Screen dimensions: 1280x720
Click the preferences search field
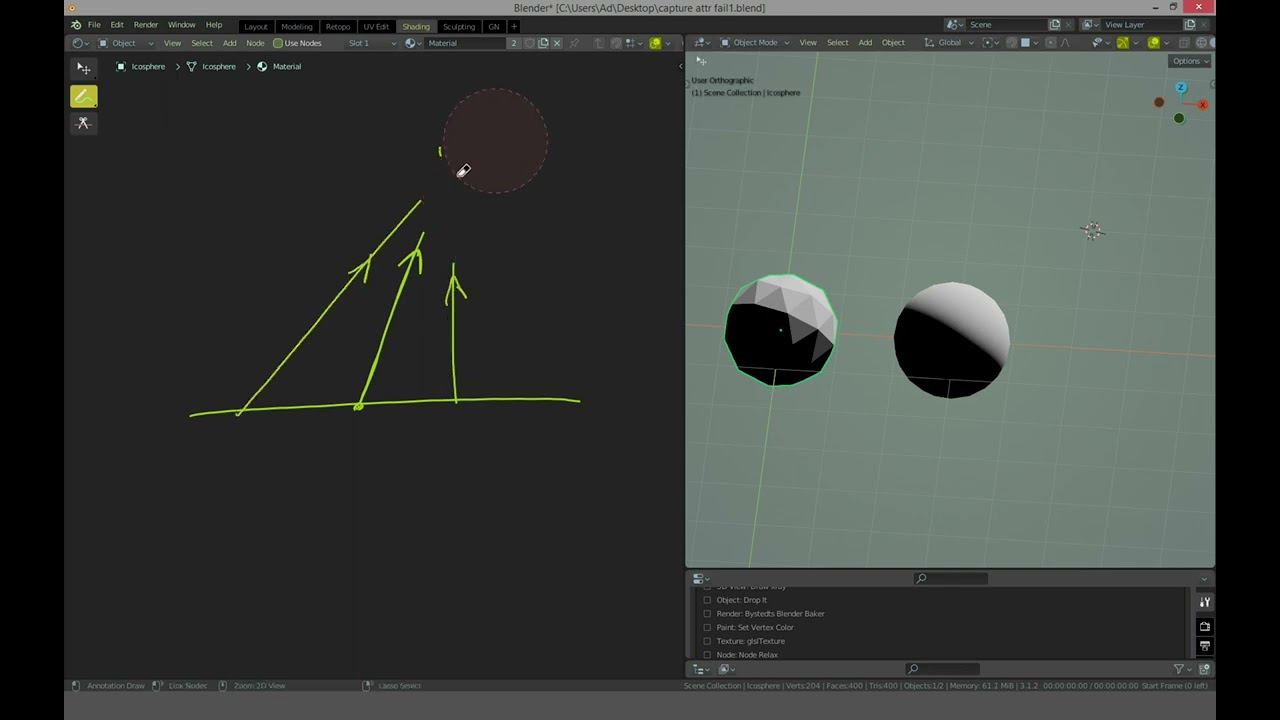click(950, 578)
